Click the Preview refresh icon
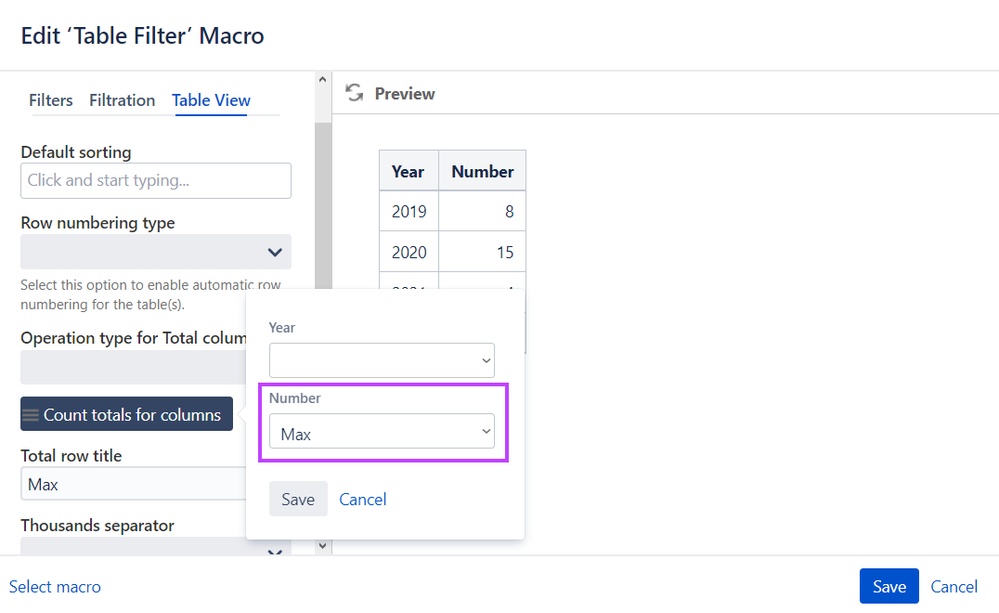The width and height of the screenshot is (999, 613). tap(354, 93)
